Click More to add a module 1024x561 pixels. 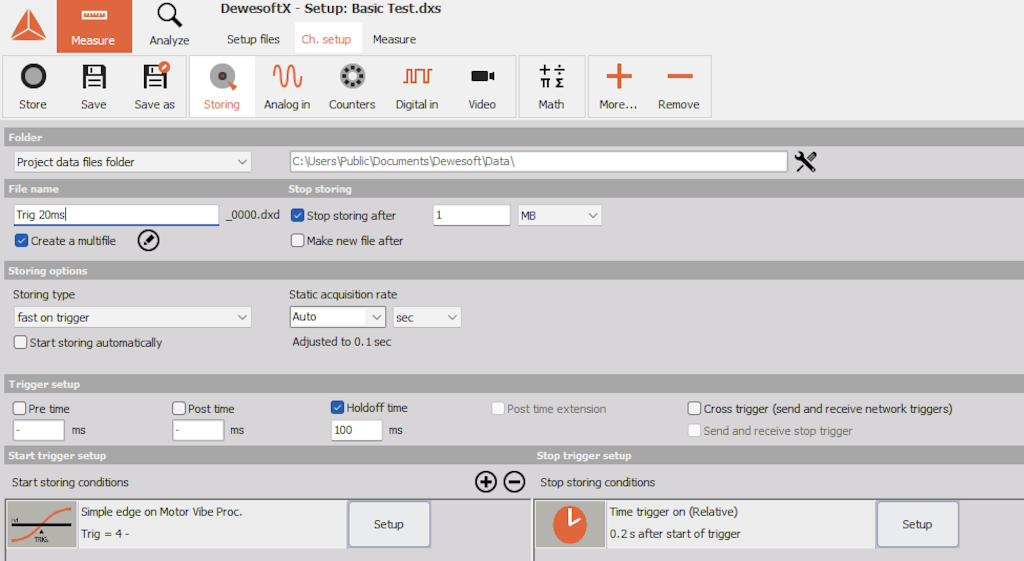click(618, 86)
